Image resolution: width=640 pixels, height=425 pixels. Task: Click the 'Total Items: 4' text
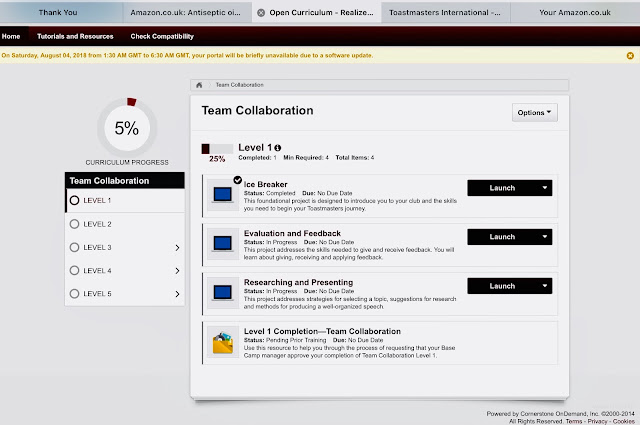click(x=355, y=158)
